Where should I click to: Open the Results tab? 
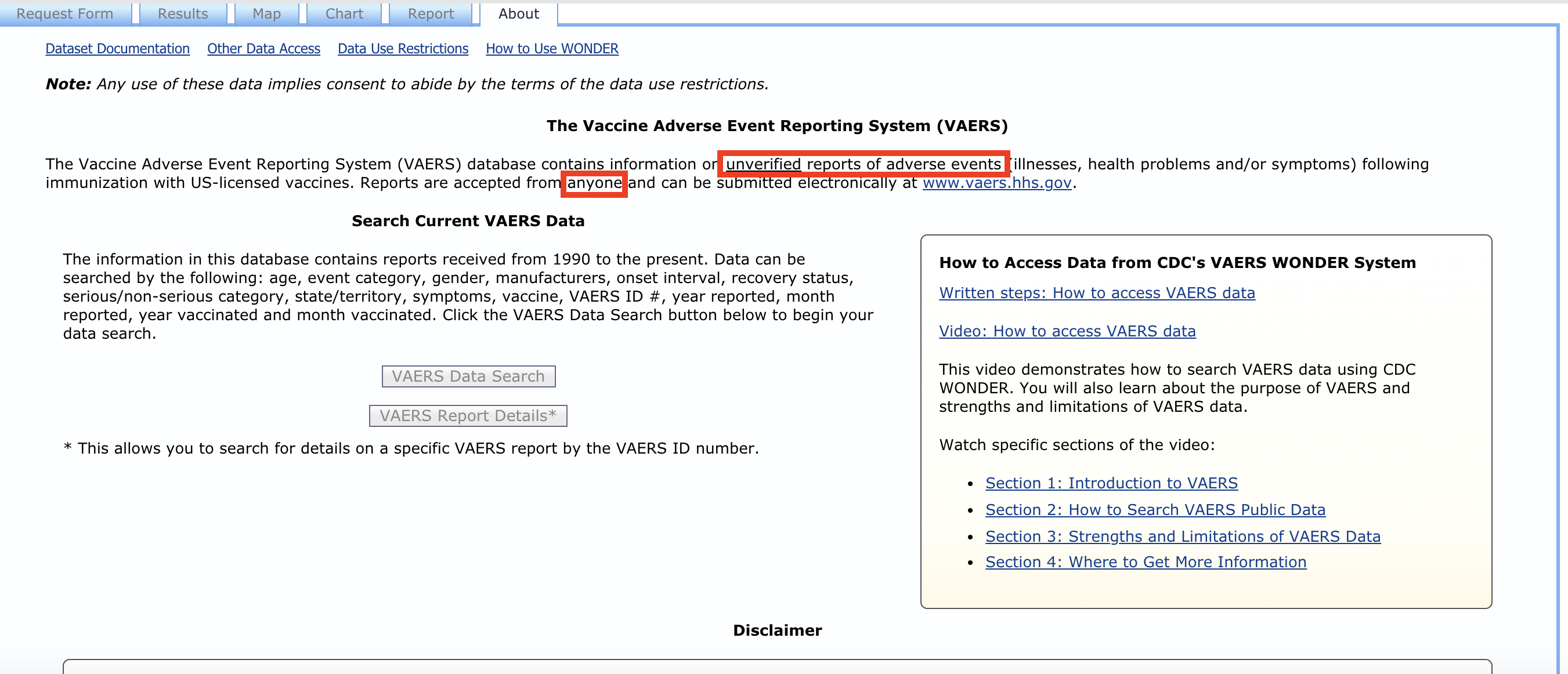click(183, 13)
